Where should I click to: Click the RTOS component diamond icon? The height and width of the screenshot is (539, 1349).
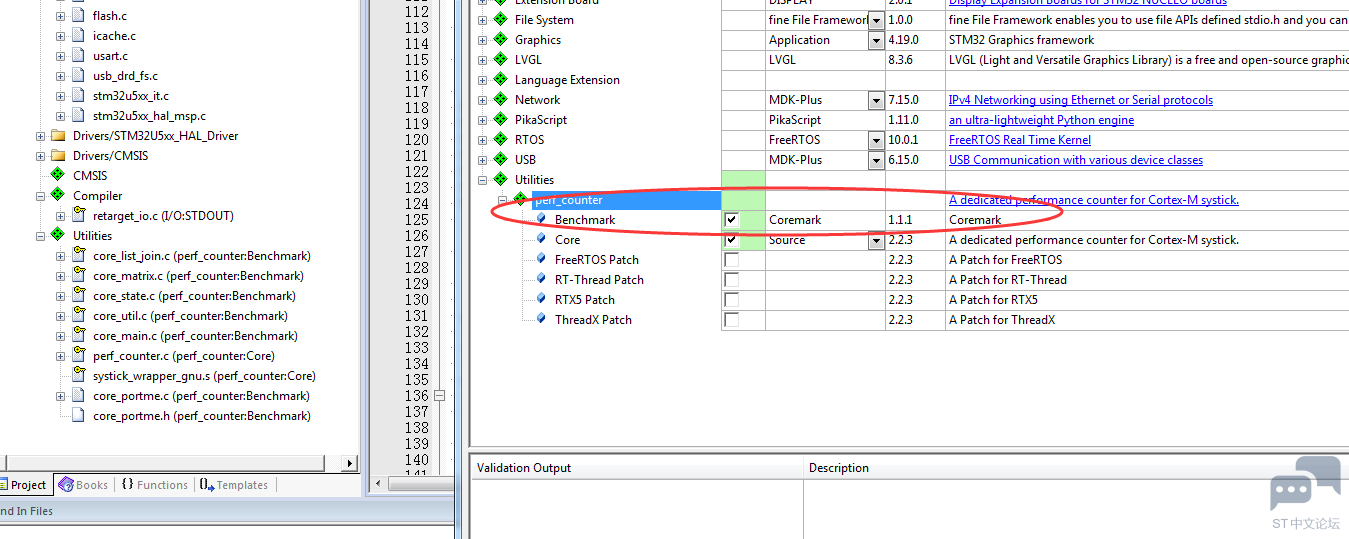[500, 140]
